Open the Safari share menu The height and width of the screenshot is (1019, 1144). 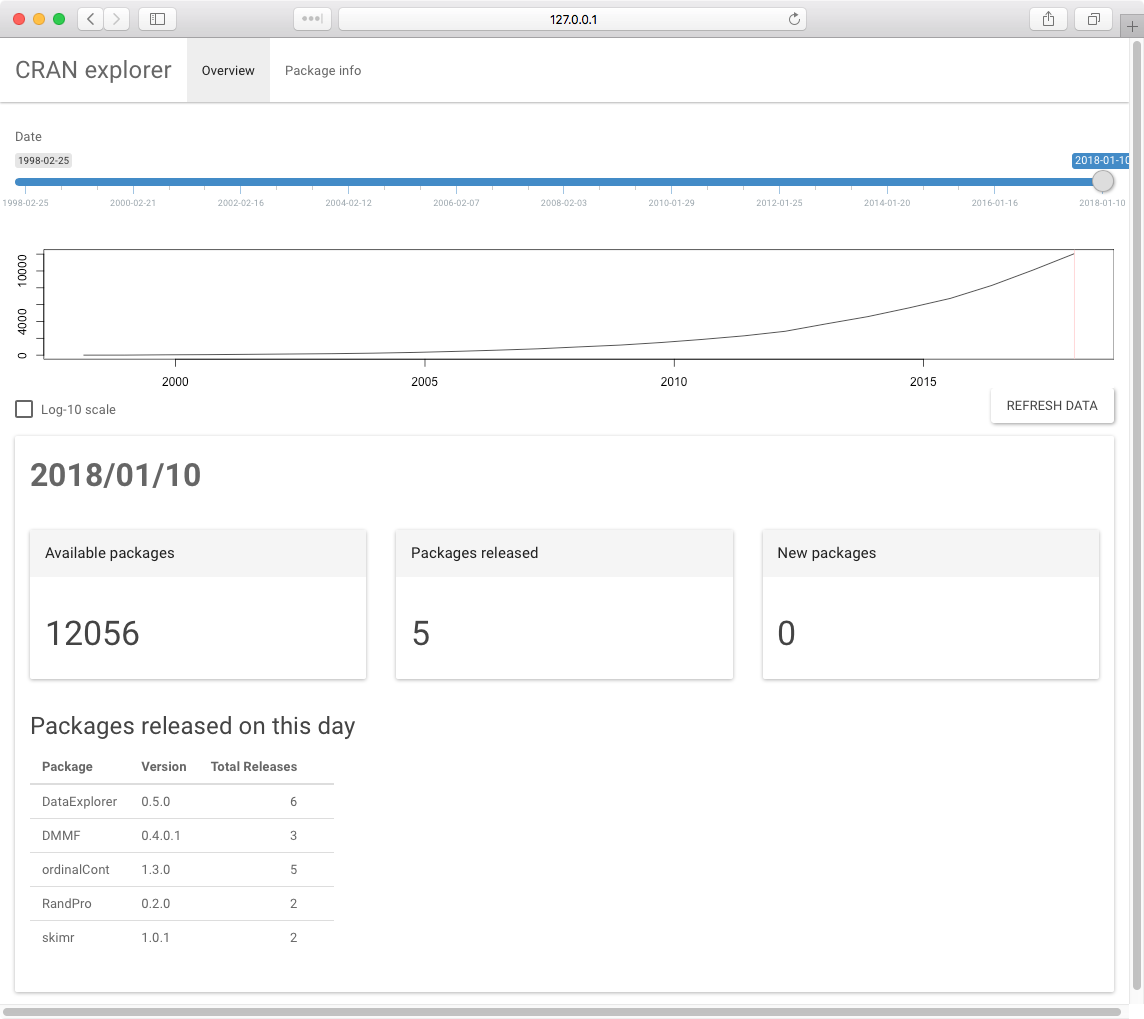pyautogui.click(x=1048, y=19)
